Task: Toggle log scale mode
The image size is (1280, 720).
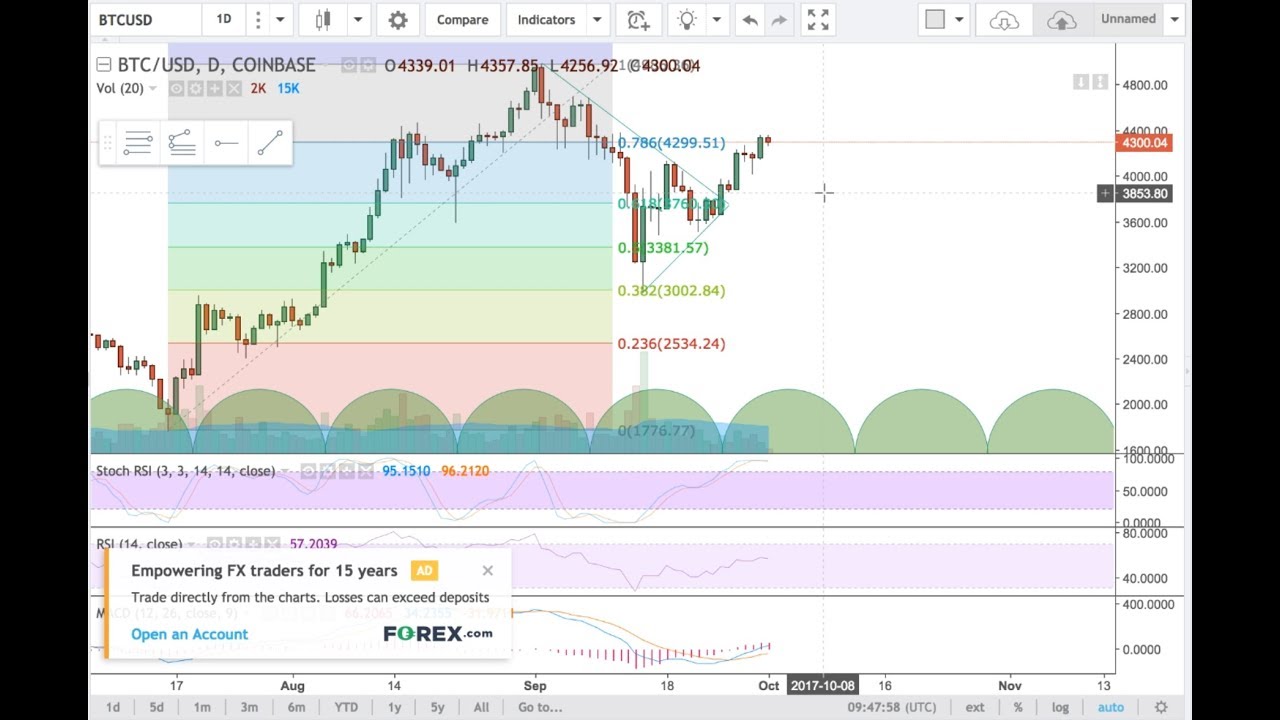Action: (x=1060, y=707)
